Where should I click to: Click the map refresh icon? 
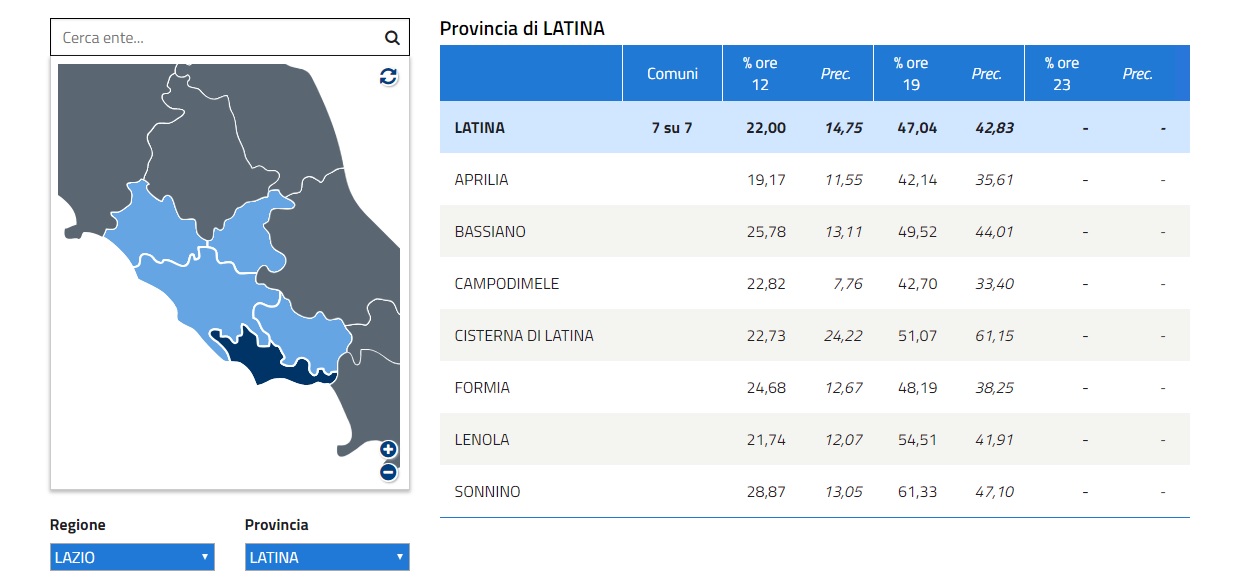[x=388, y=77]
